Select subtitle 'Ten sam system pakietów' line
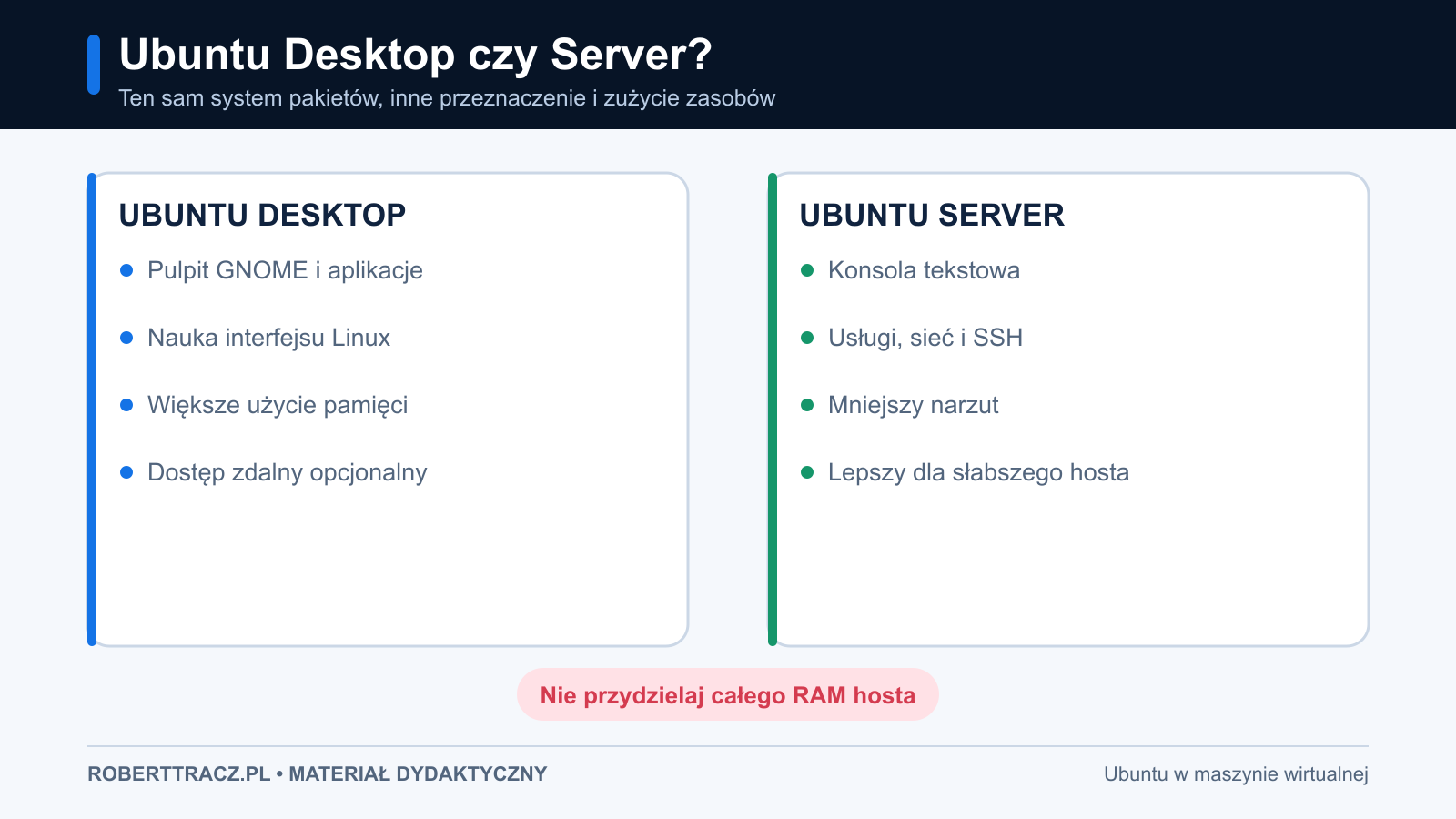Viewport: 1456px width, 819px height. (x=447, y=98)
